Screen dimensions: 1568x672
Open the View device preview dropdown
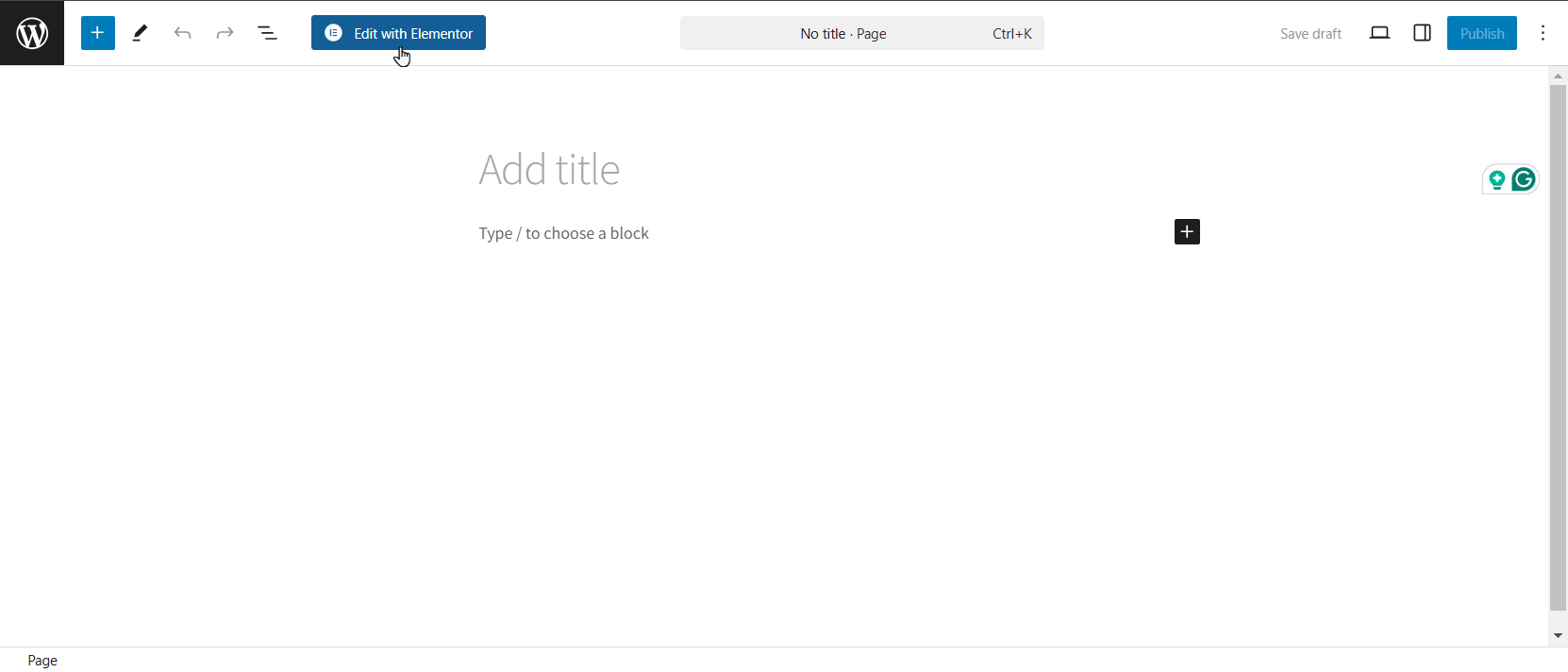(x=1379, y=33)
